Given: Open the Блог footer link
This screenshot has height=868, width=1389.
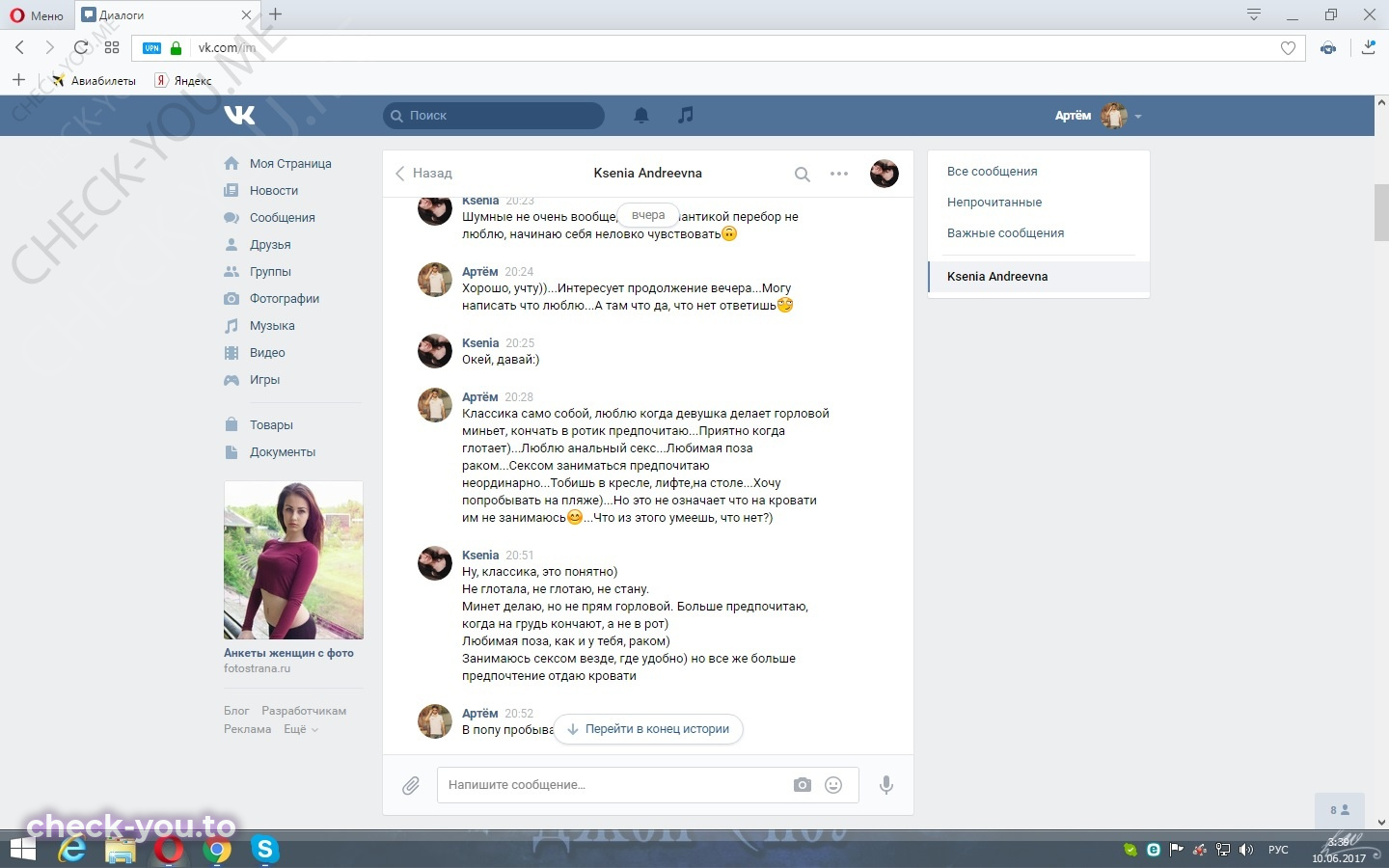Looking at the screenshot, I should (236, 711).
